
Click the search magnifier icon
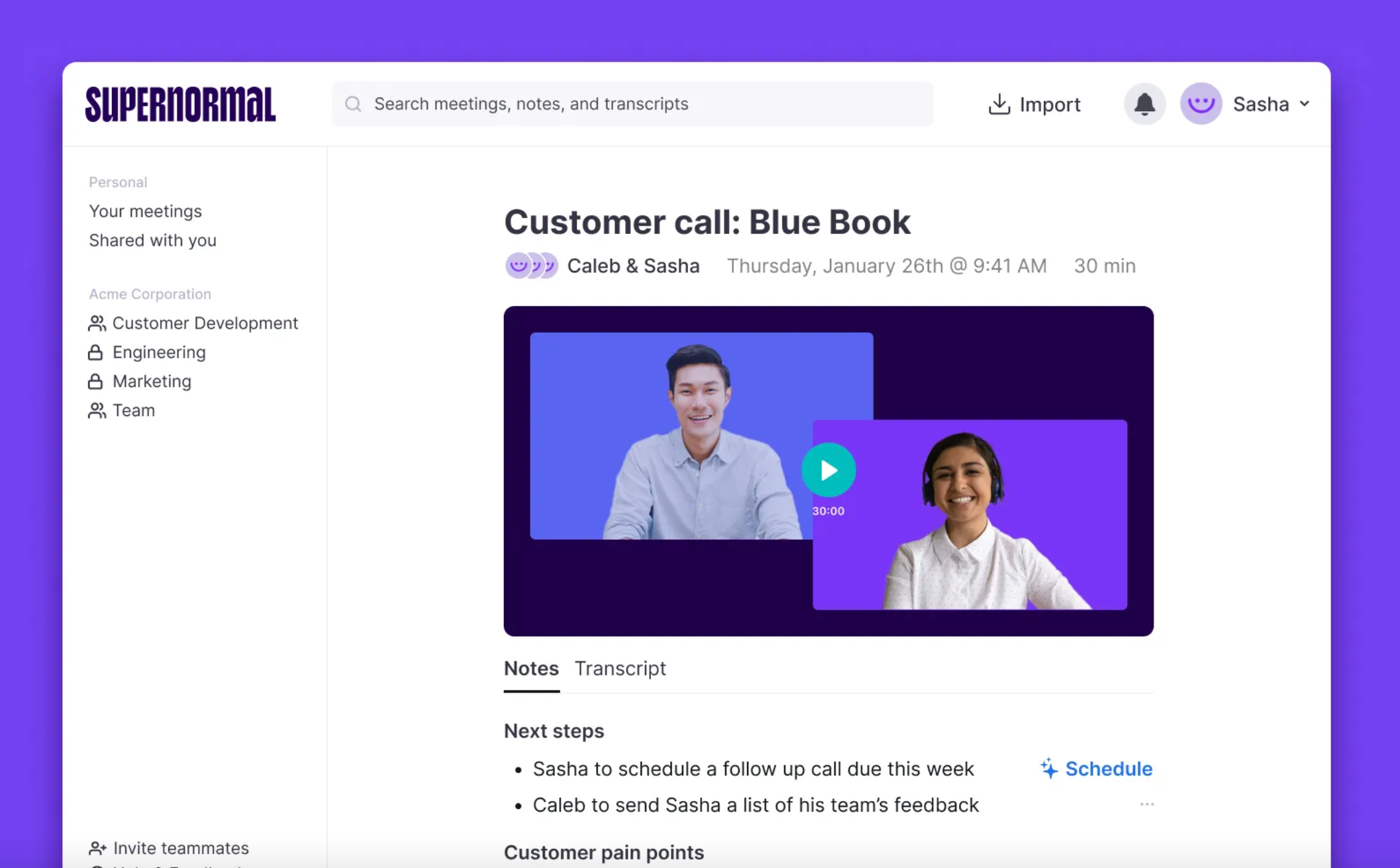click(x=353, y=104)
